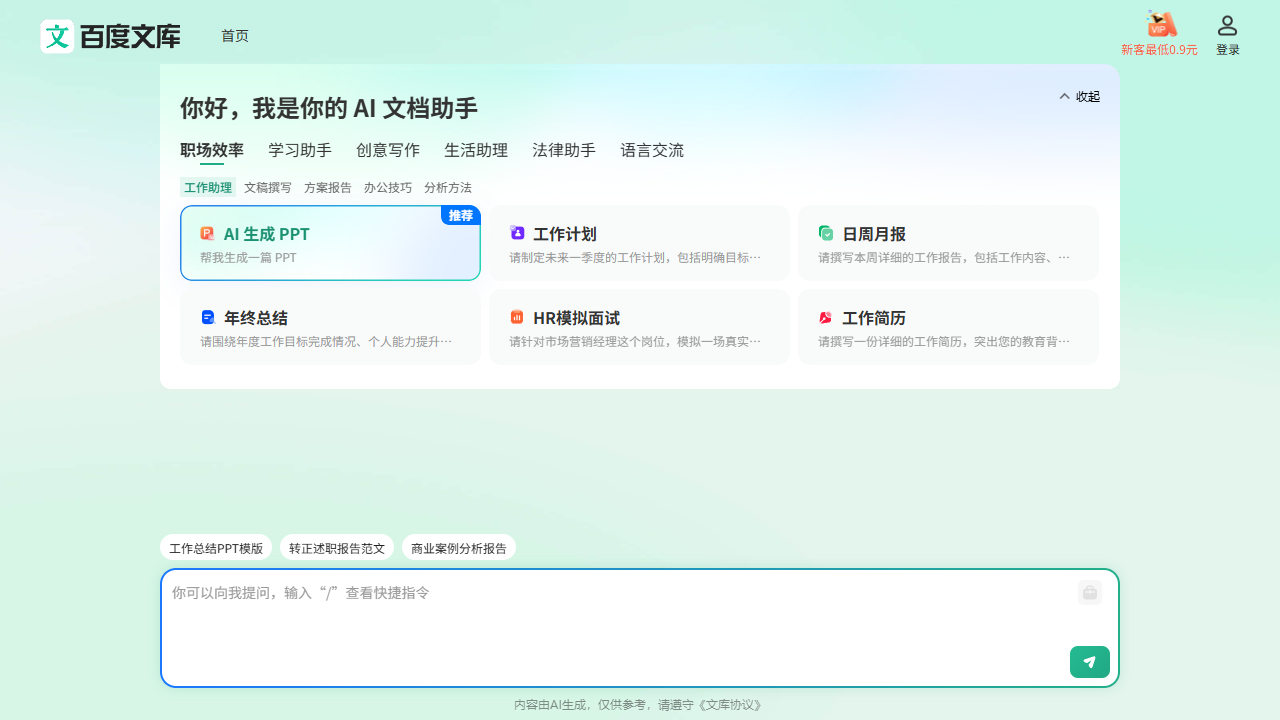Viewport: 1280px width, 720px height.
Task: Click the 工作简历 card icon
Action: [826, 318]
